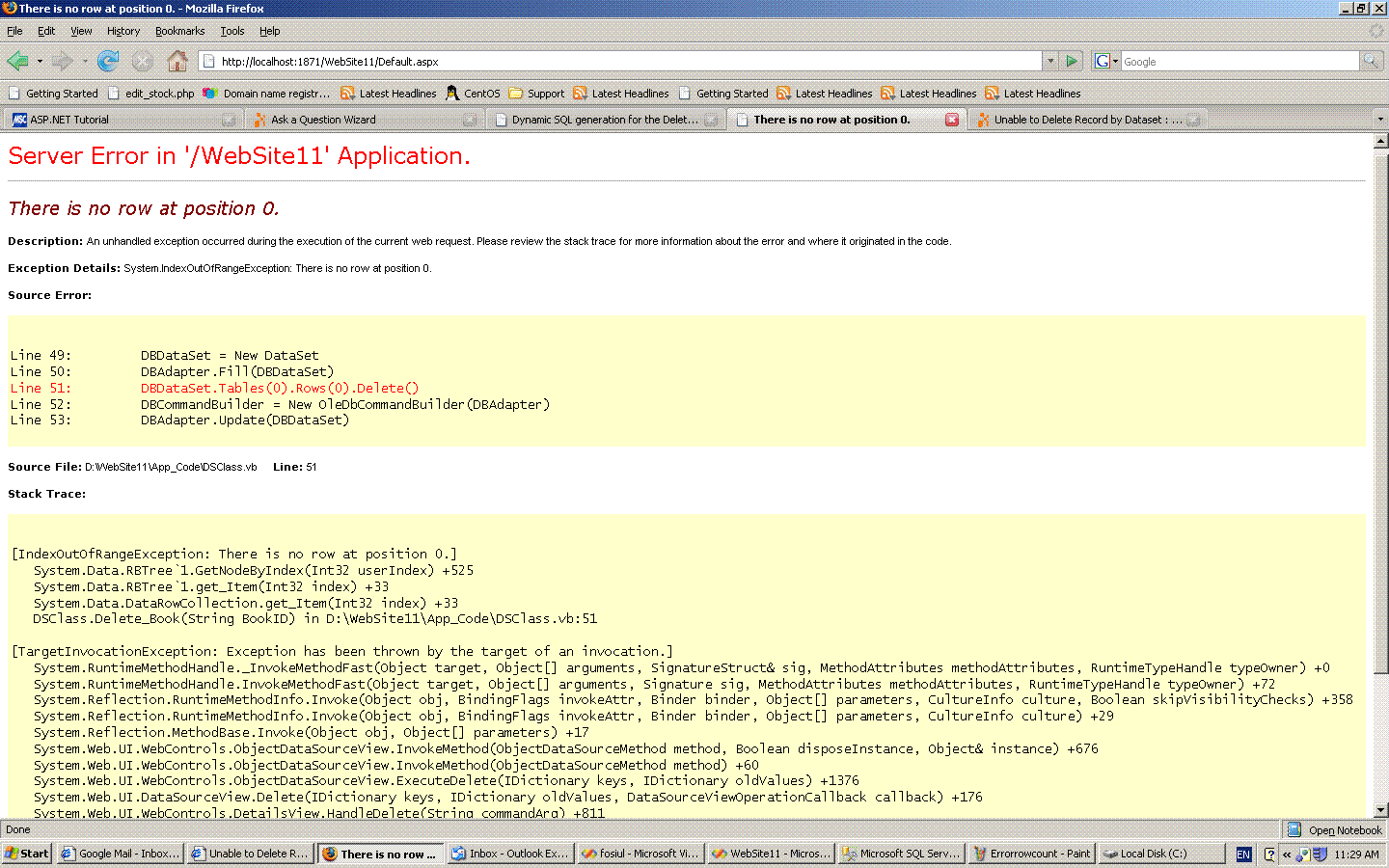Click the scrollbar up arrow
This screenshot has height=868, width=1389.
click(x=1380, y=141)
